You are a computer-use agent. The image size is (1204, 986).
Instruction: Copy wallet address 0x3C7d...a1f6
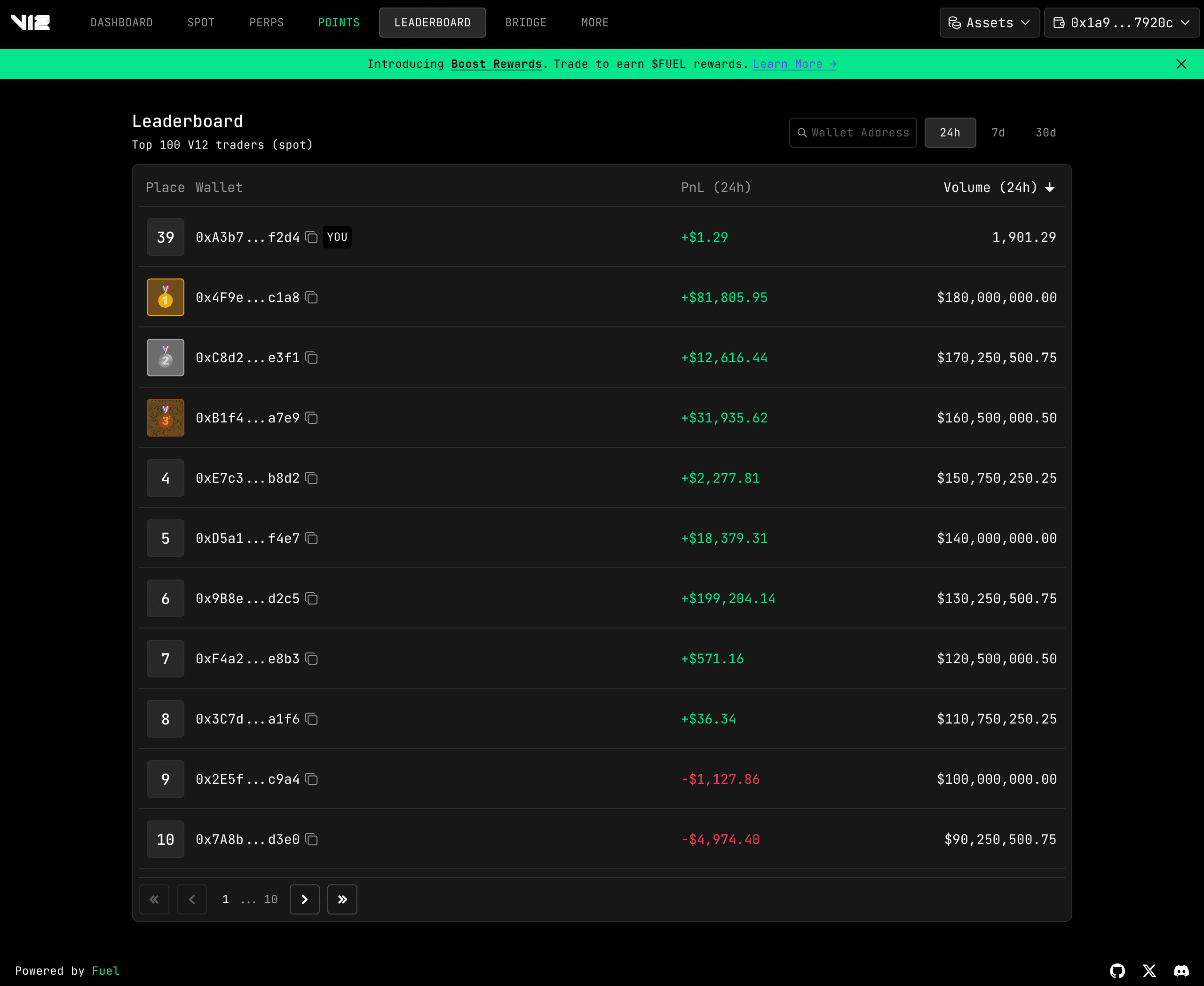[311, 718]
